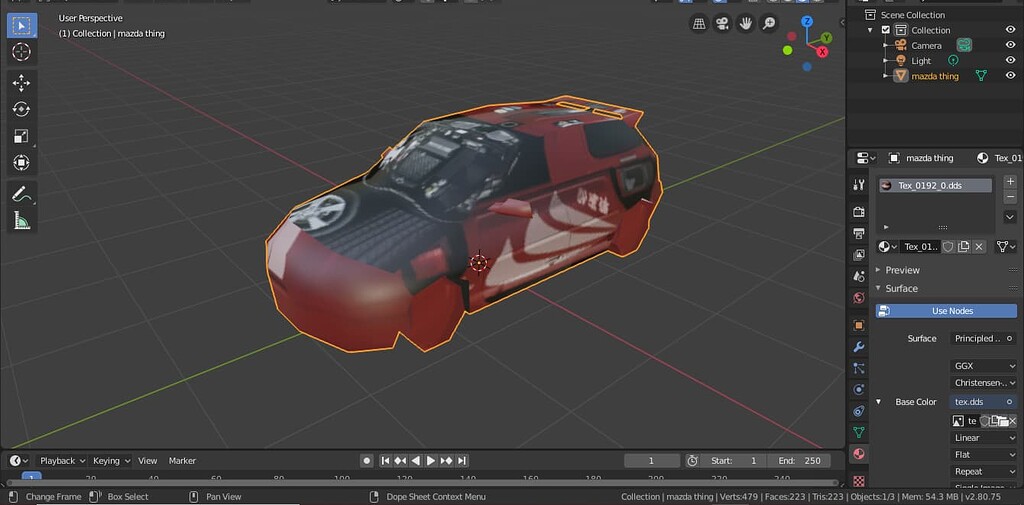The height and width of the screenshot is (505, 1024).
Task: Open the Output properties tab
Action: [859, 233]
